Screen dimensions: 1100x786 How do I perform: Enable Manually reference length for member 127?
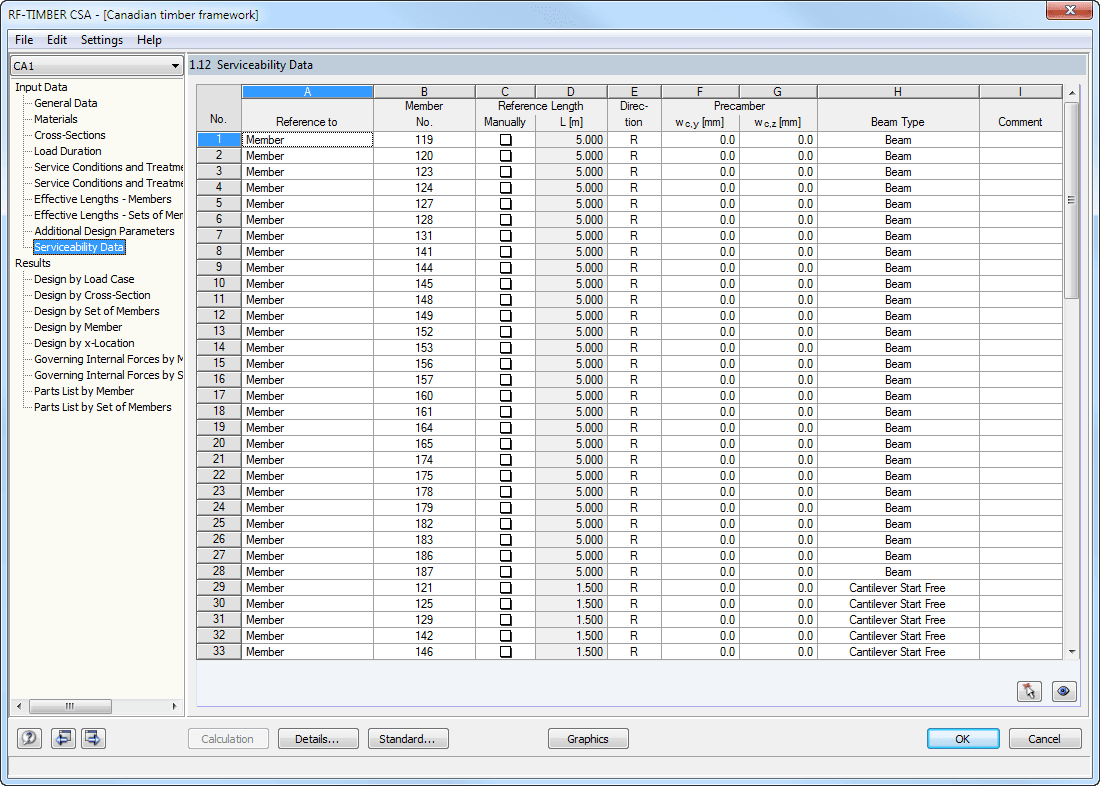[x=505, y=203]
